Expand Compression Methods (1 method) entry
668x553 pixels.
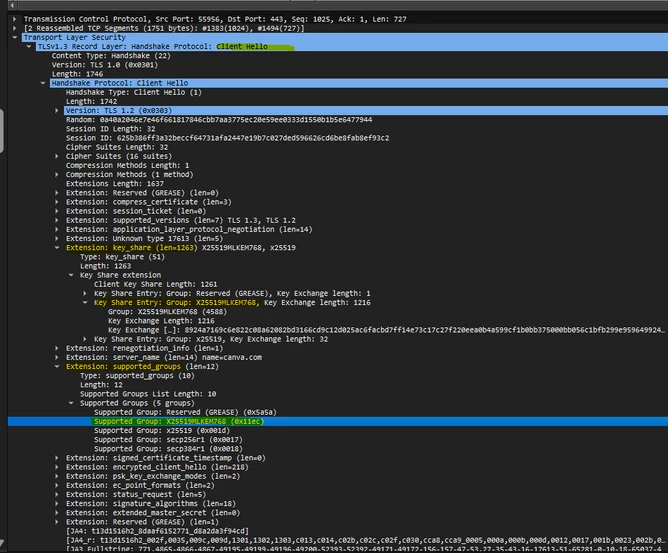pos(57,175)
